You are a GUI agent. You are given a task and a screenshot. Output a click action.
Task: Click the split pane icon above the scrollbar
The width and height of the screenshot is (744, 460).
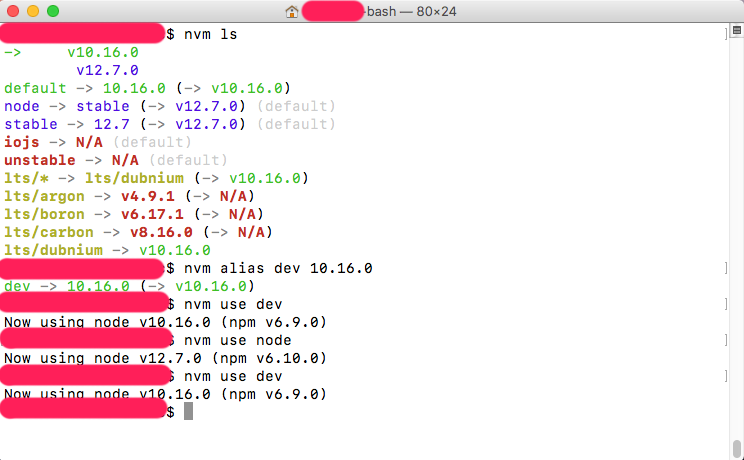tap(736, 34)
